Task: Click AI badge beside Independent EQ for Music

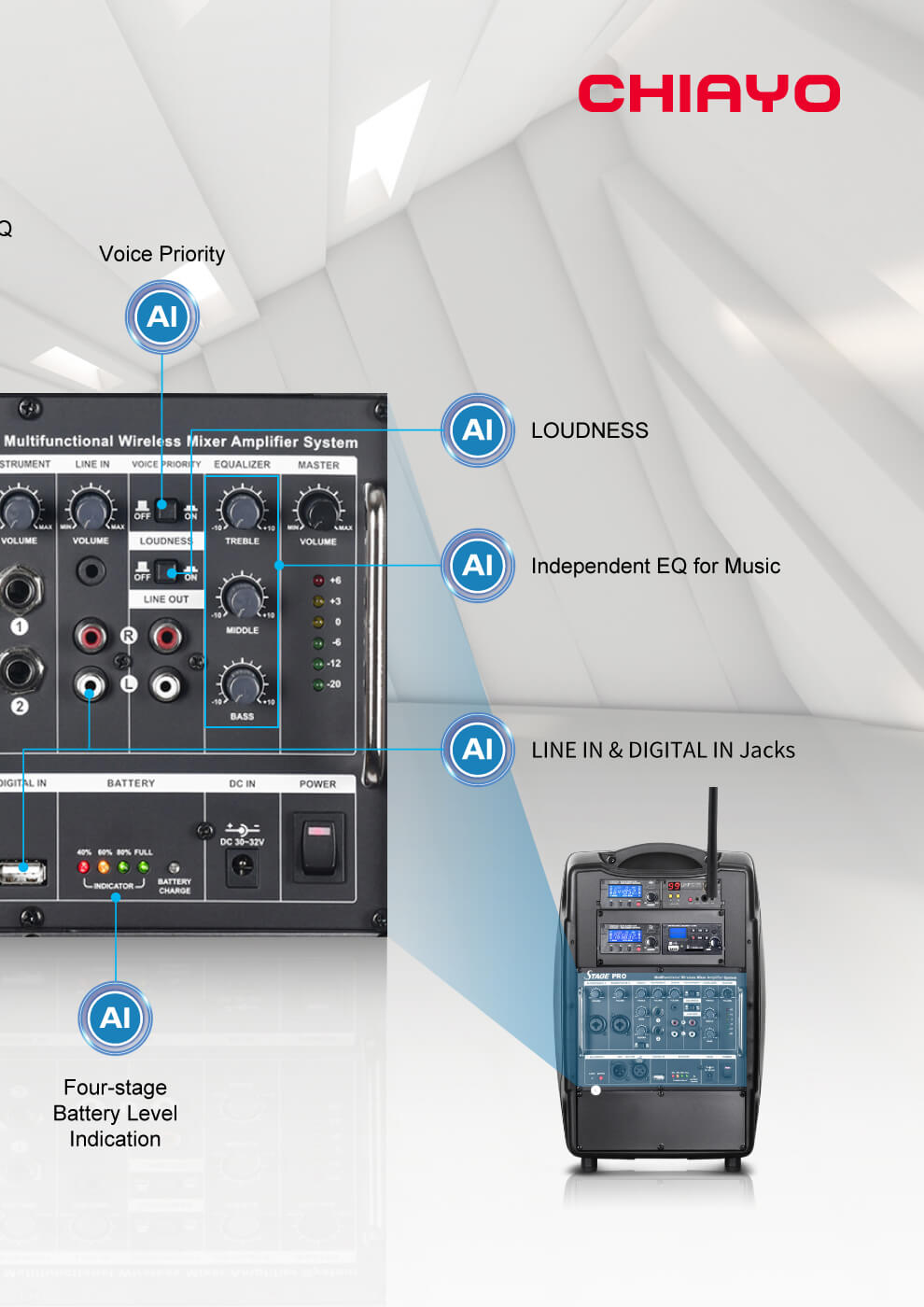Action: click(478, 566)
